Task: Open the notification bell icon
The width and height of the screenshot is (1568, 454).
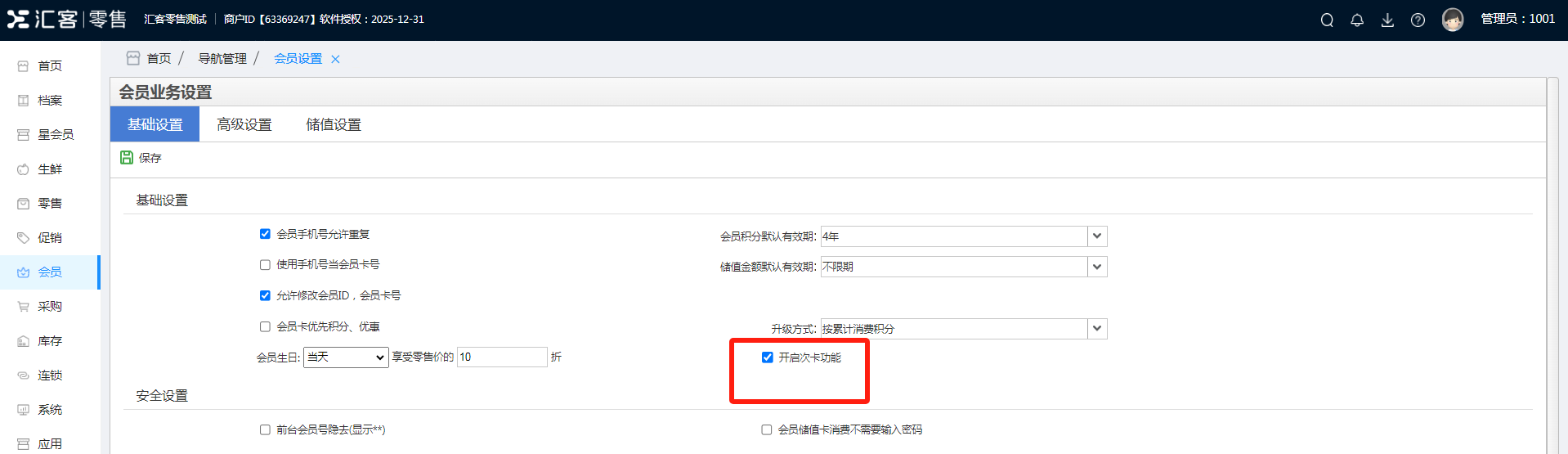Action: coord(1357,20)
